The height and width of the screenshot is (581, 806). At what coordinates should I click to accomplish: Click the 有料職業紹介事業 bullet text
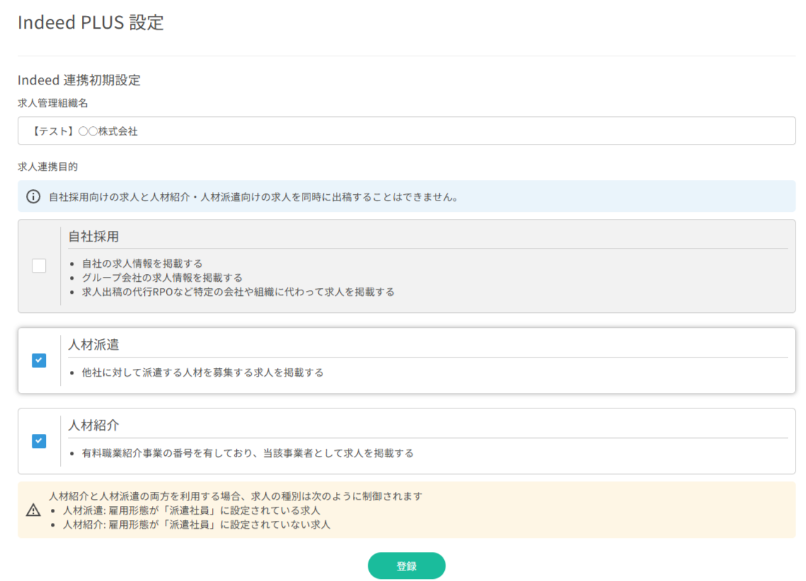(248, 453)
